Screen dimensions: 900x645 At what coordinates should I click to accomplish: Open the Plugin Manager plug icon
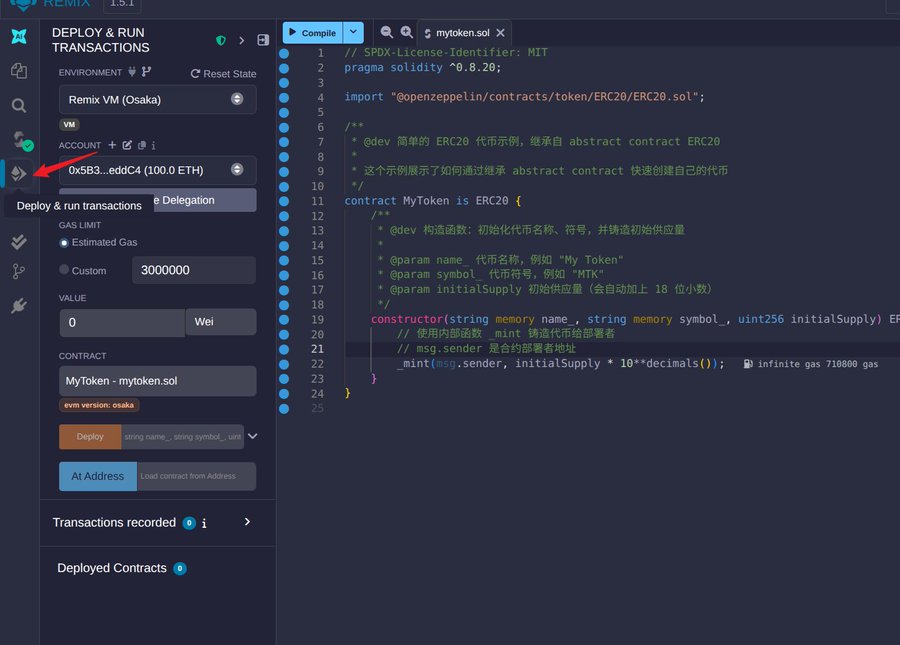[x=19, y=305]
